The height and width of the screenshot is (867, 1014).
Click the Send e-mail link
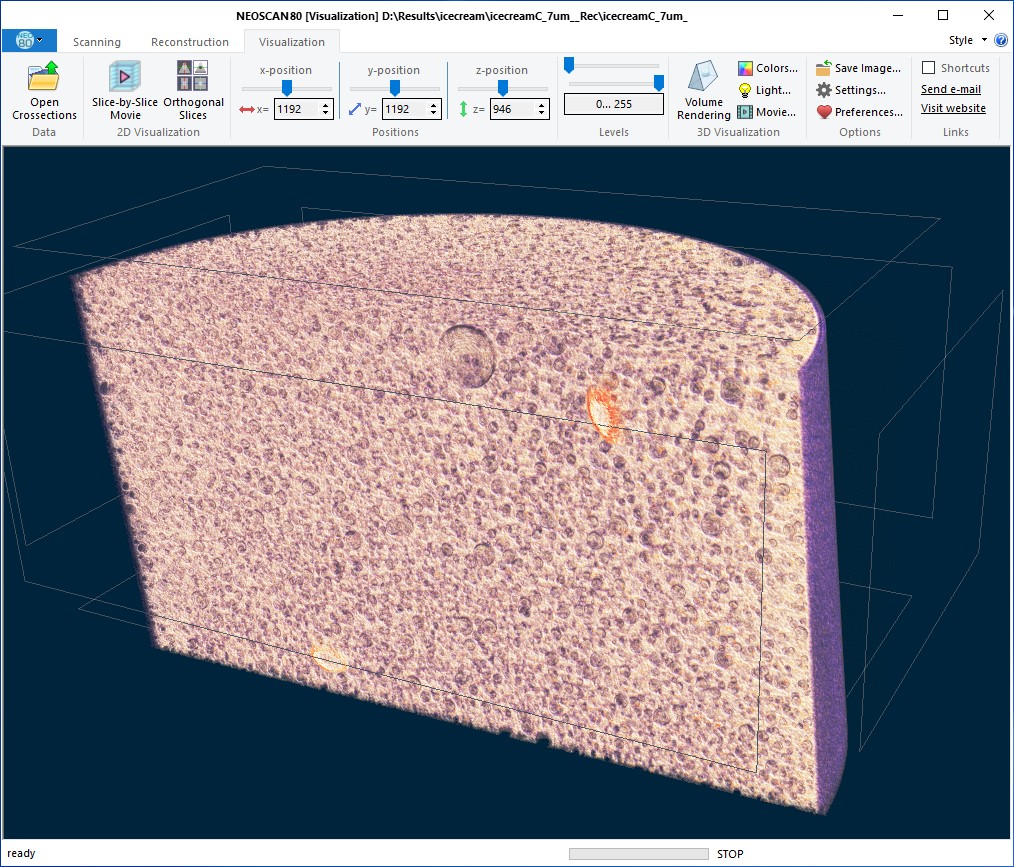tap(950, 89)
